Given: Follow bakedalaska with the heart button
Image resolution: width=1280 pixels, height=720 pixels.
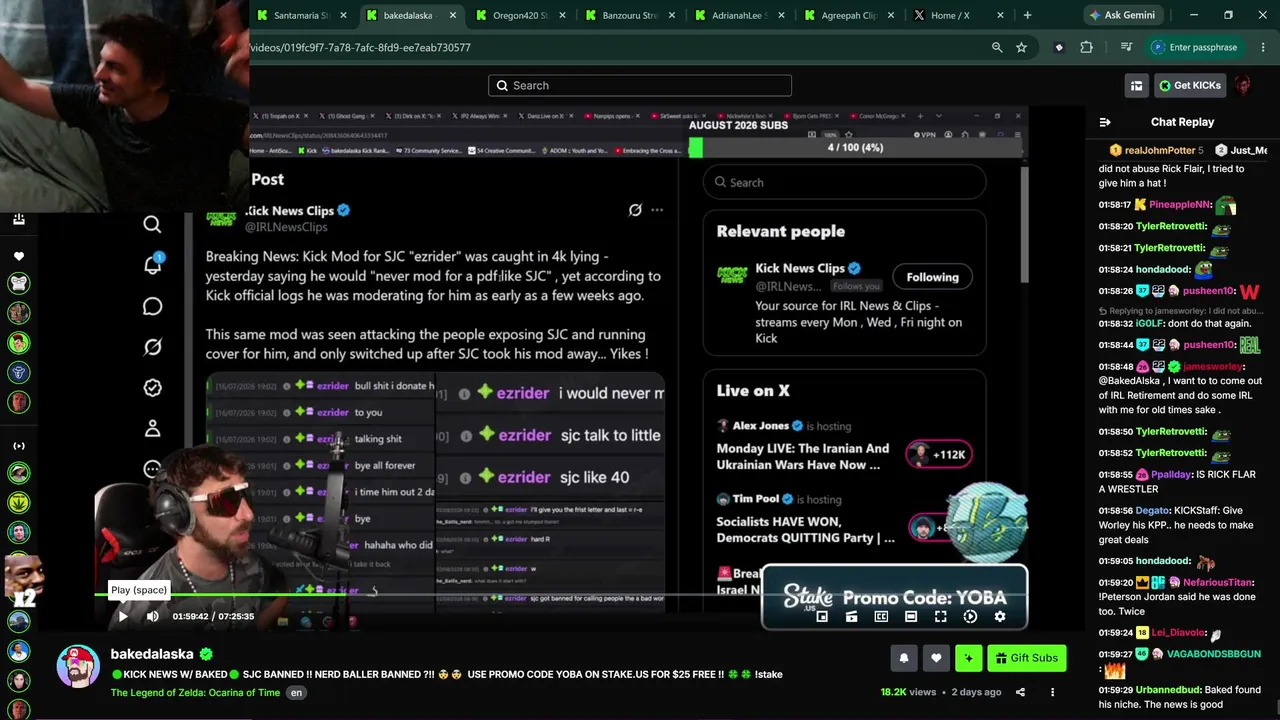Looking at the screenshot, I should click(936, 658).
